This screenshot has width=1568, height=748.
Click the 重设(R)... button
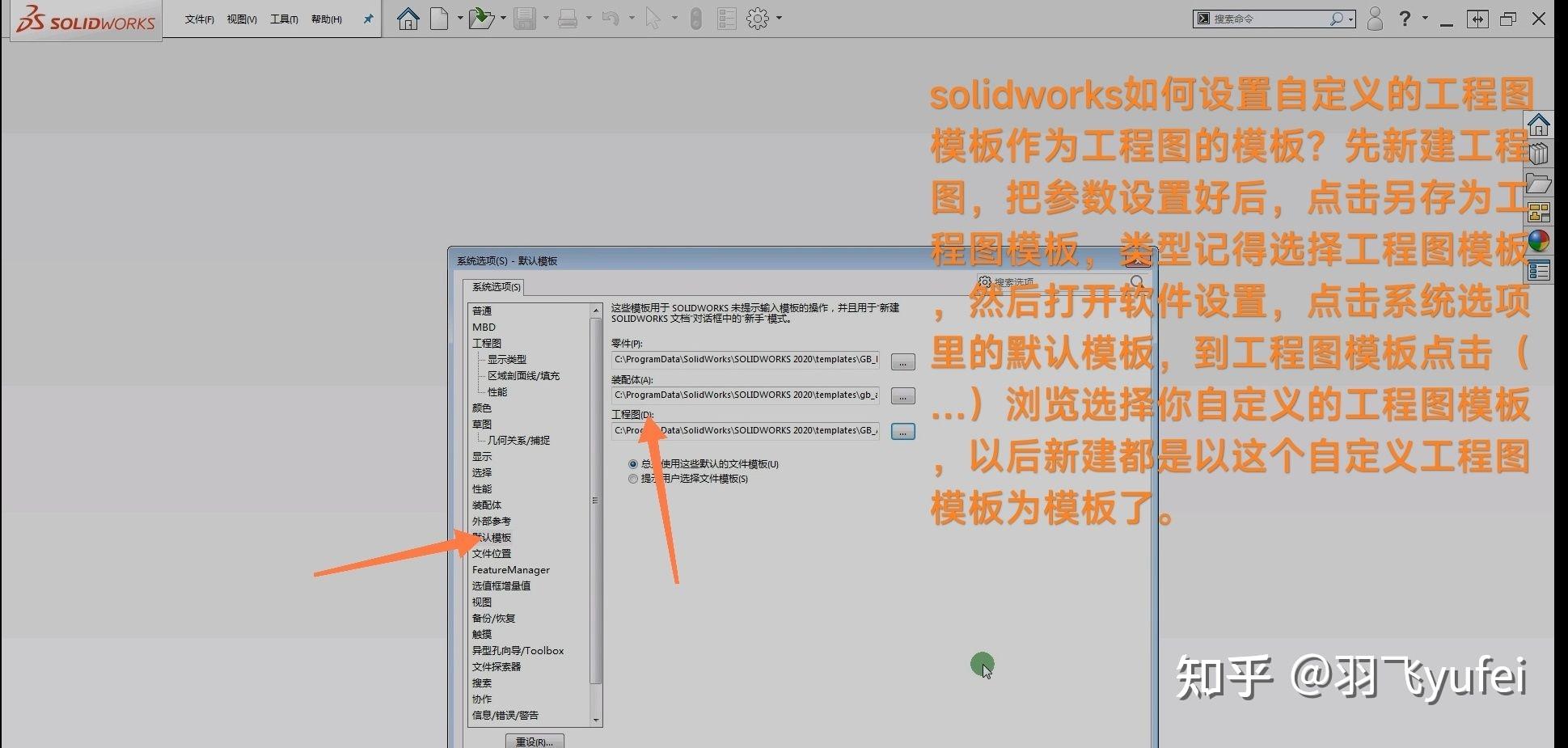(x=535, y=742)
